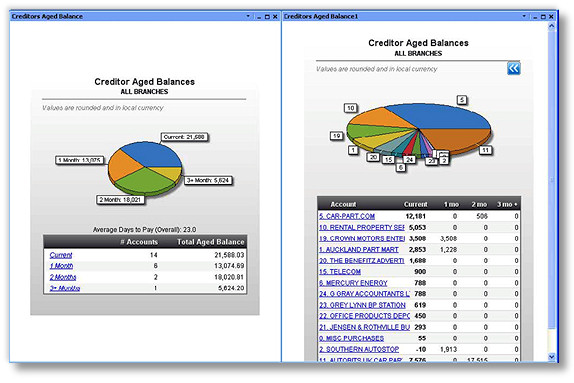Click the blue double-chevron back icon
Viewport: 574px width, 383px height.
coord(514,68)
